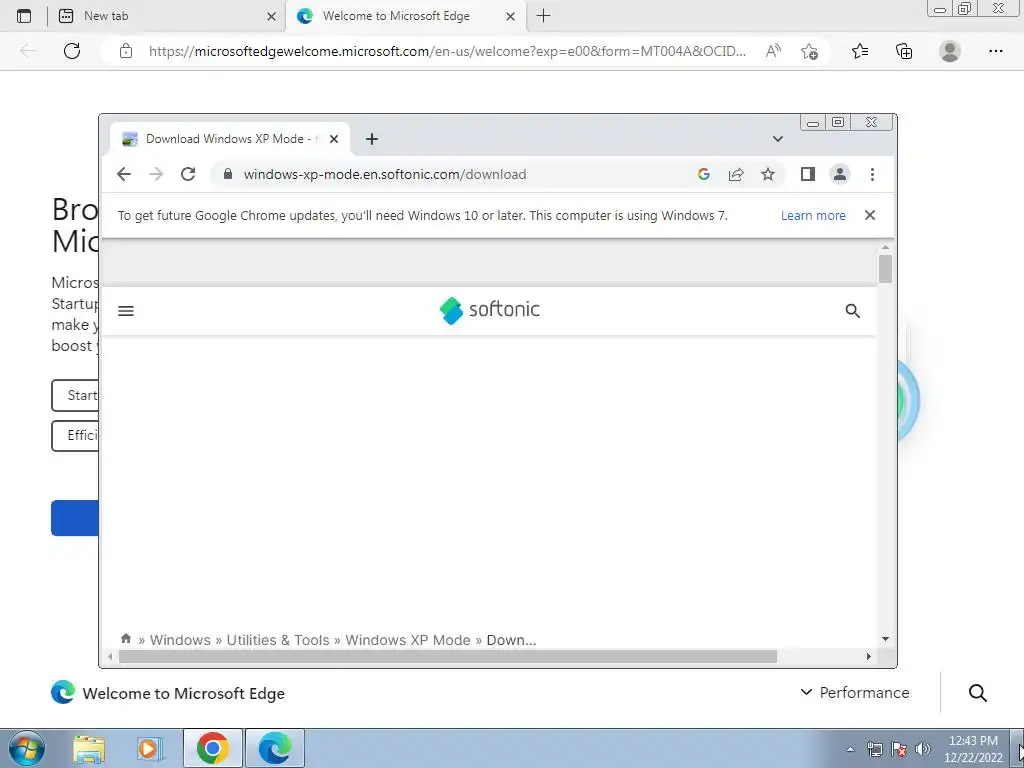Close the Download Windows XP Mode tab
The height and width of the screenshot is (768, 1024).
click(x=334, y=139)
